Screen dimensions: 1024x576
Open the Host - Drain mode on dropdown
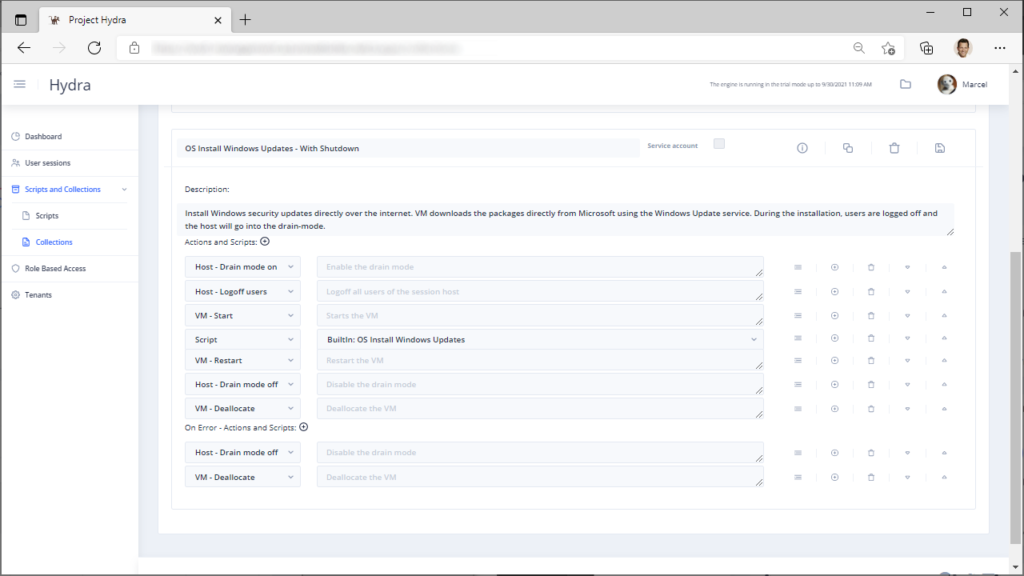242,267
